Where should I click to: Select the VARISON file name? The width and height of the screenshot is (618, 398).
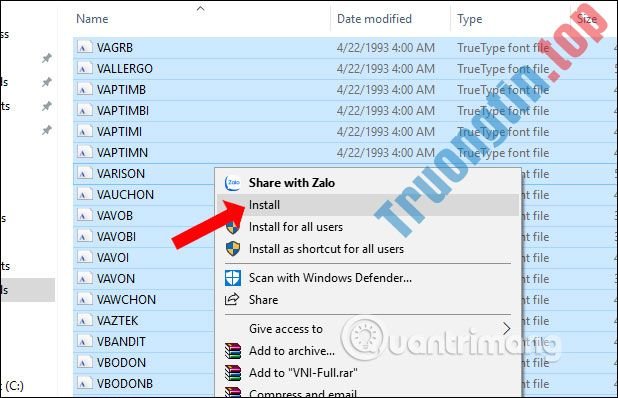[121, 173]
